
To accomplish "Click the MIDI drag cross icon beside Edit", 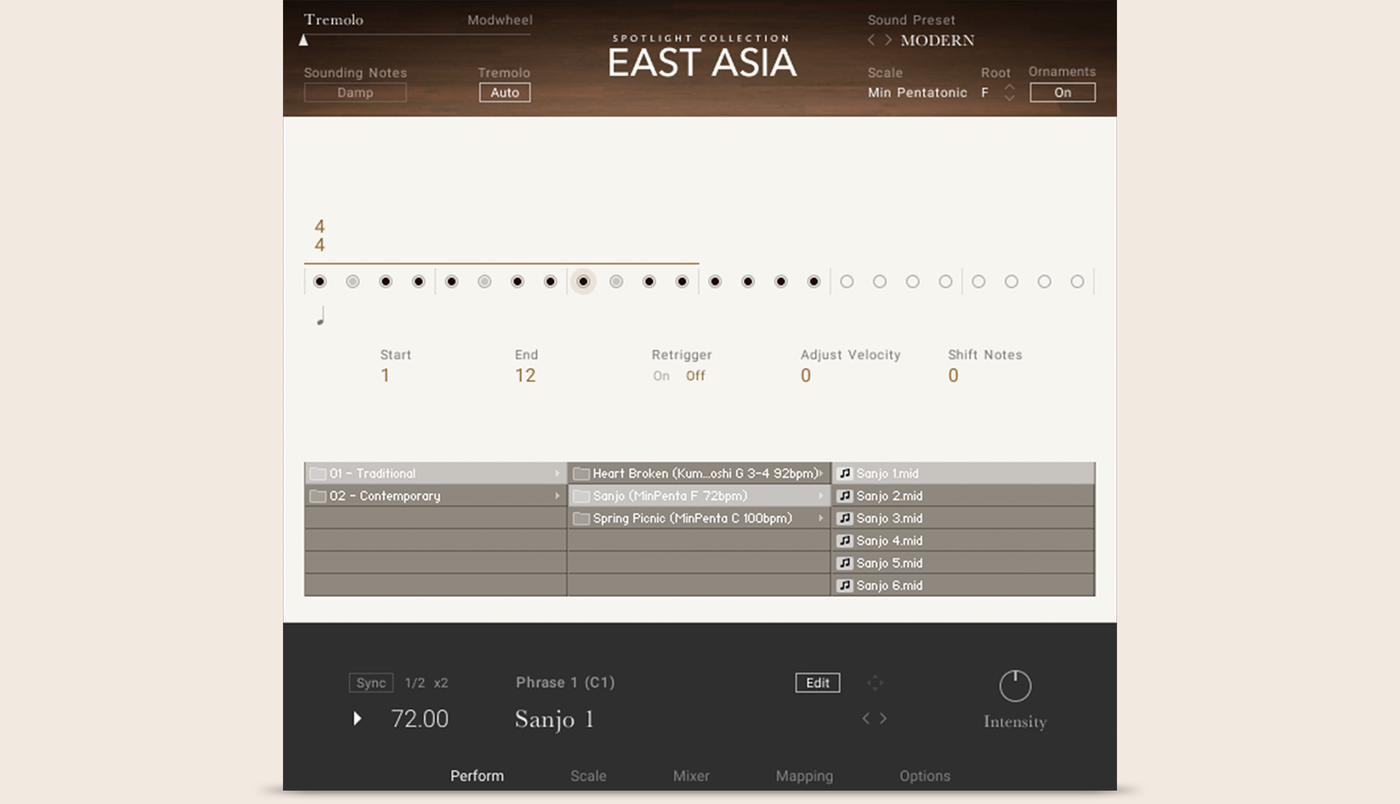I will pos(875,683).
